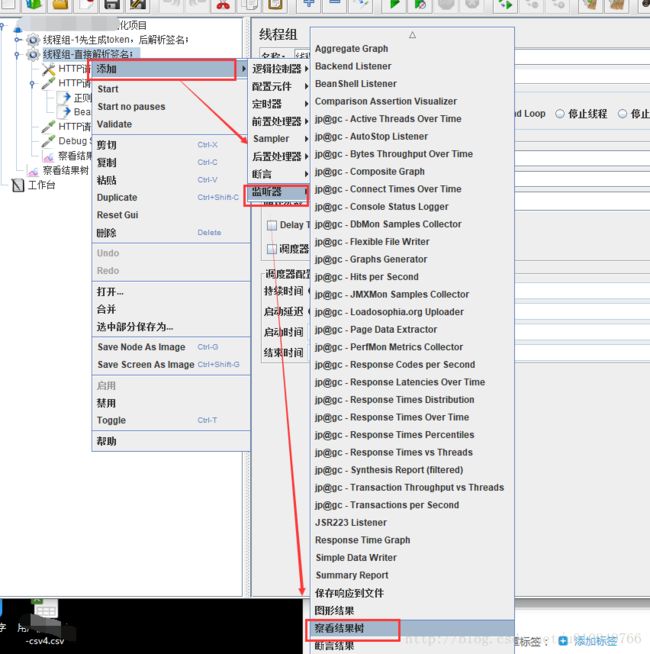
Task: Open the 监听器 listener submenu
Action: (277, 192)
